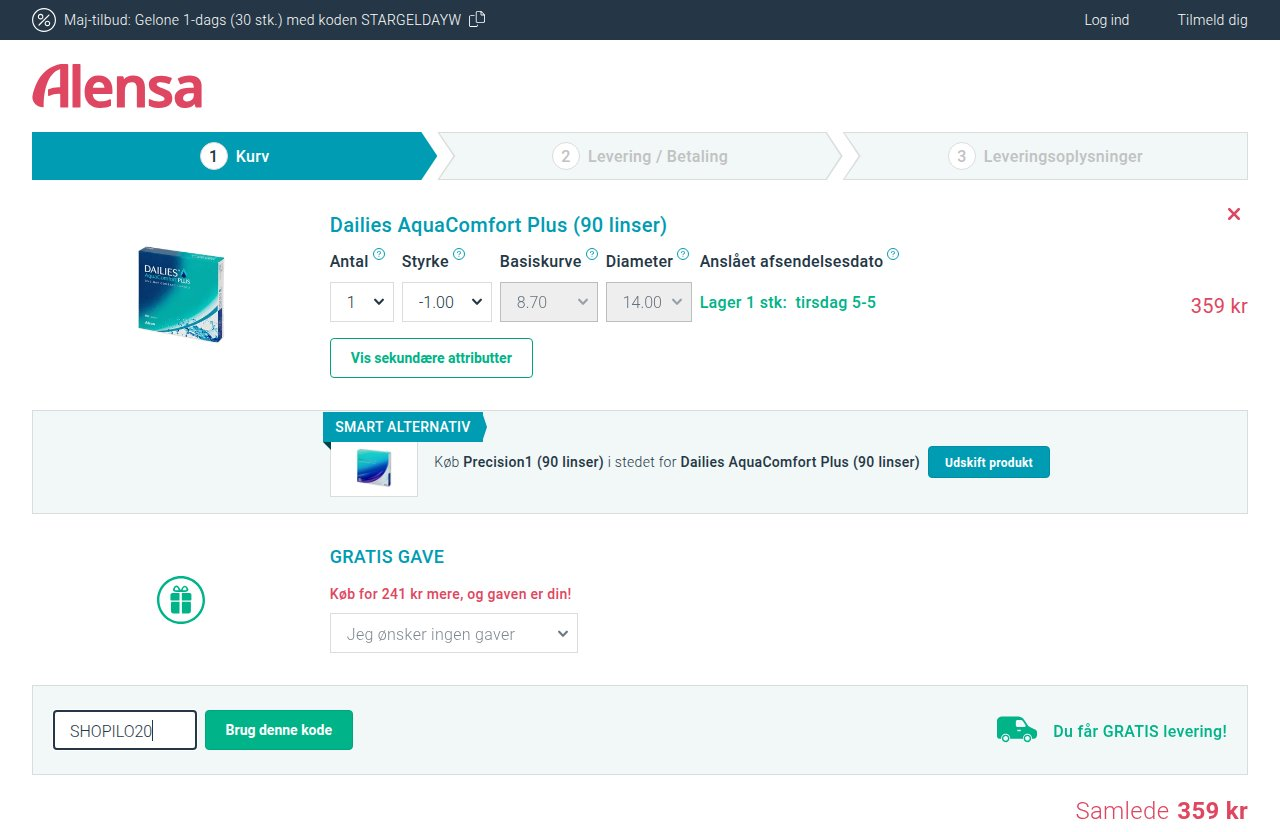Viewport: 1280px width, 832px height.
Task: Click Tilmeld dig link
Action: 1213,20
